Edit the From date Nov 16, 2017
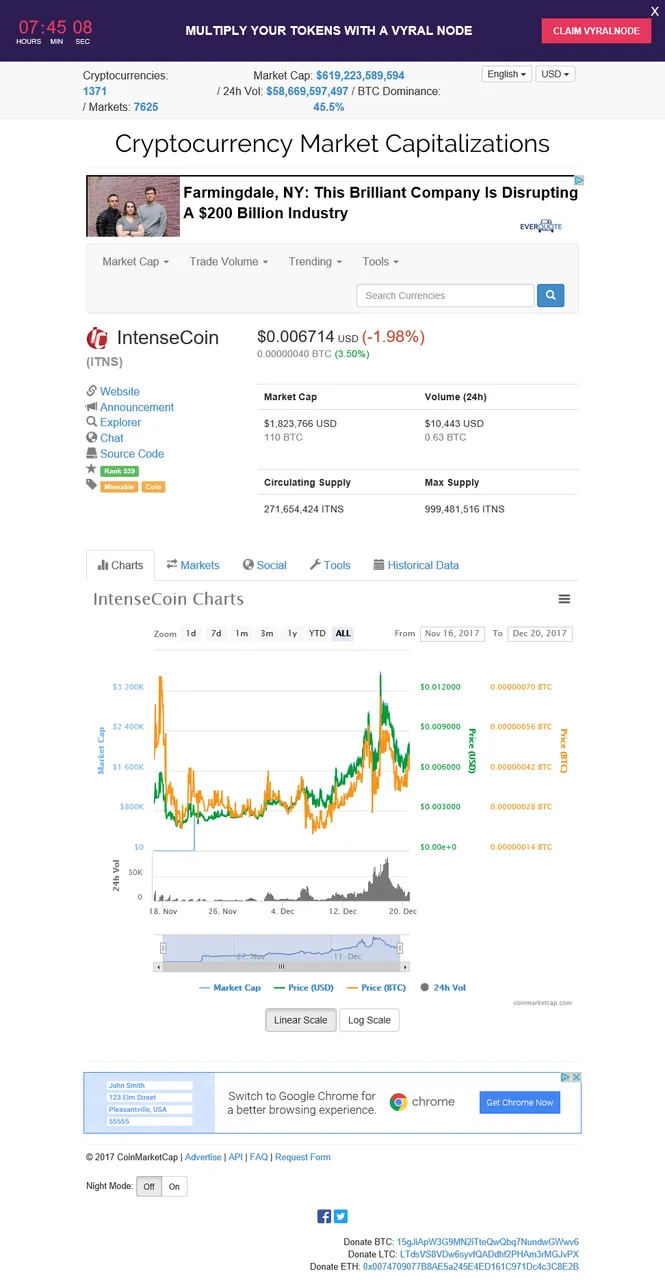The width and height of the screenshot is (665, 1280). pyautogui.click(x=452, y=633)
